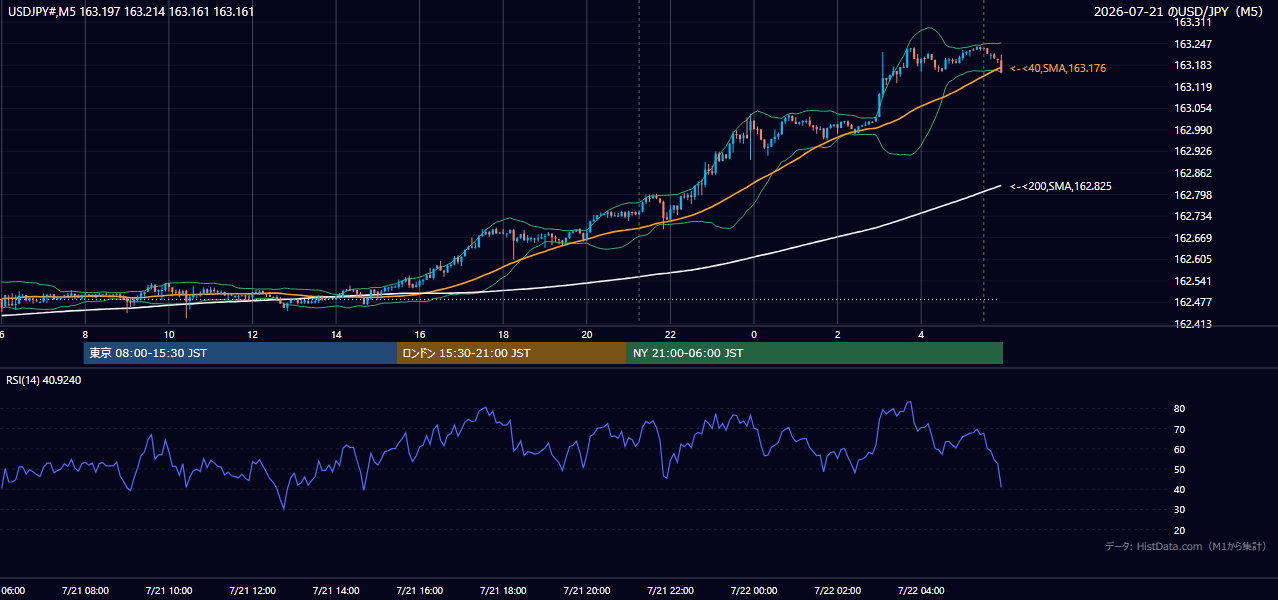Click RSI scale value 70

(x=1179, y=429)
